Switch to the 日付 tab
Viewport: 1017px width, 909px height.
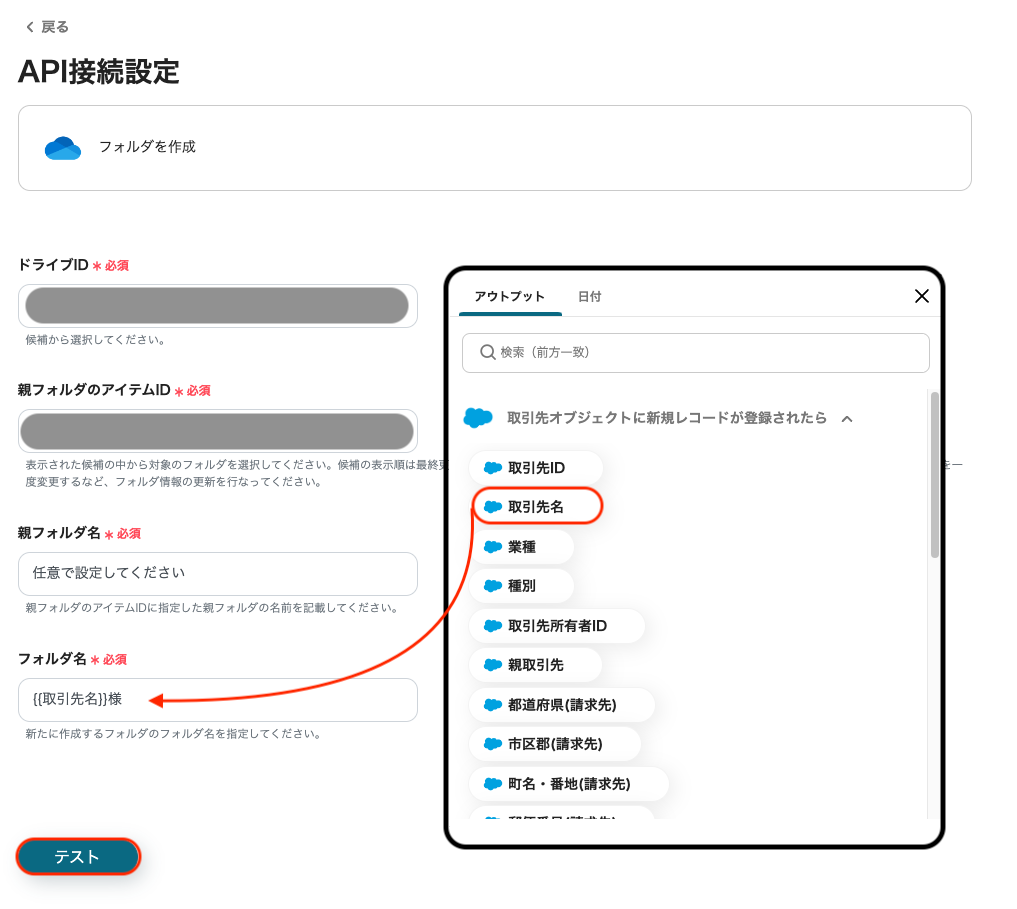pyautogui.click(x=590, y=297)
